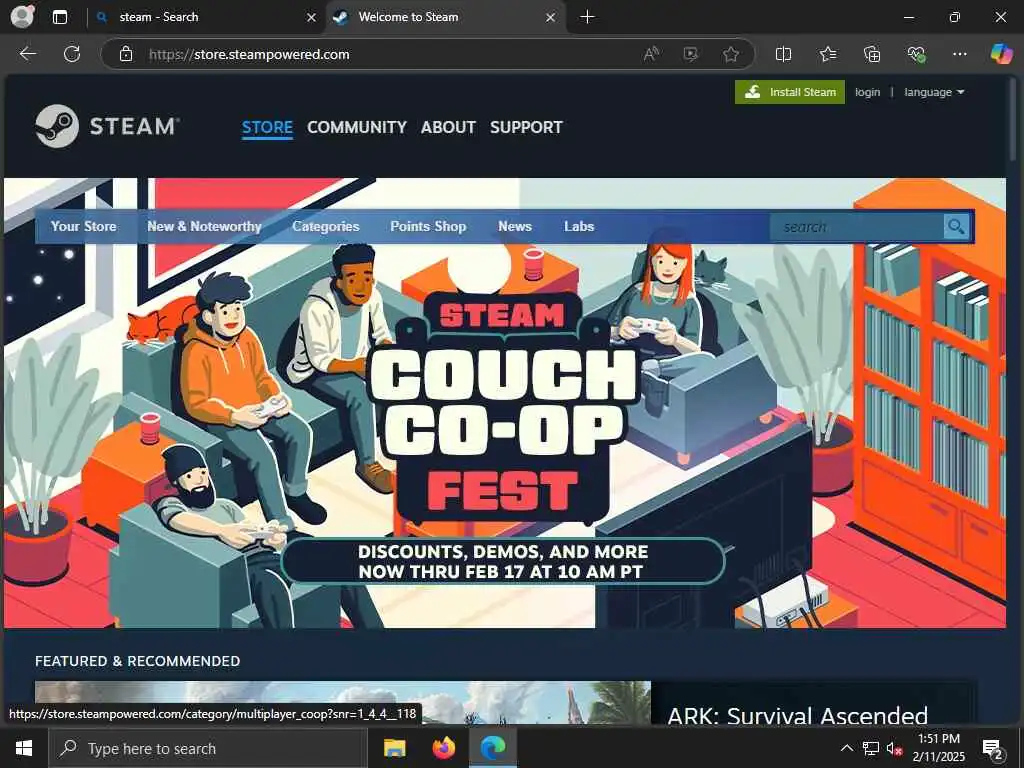Click the Steam logo in header
Viewport: 1024px width, 768px height.
click(107, 126)
